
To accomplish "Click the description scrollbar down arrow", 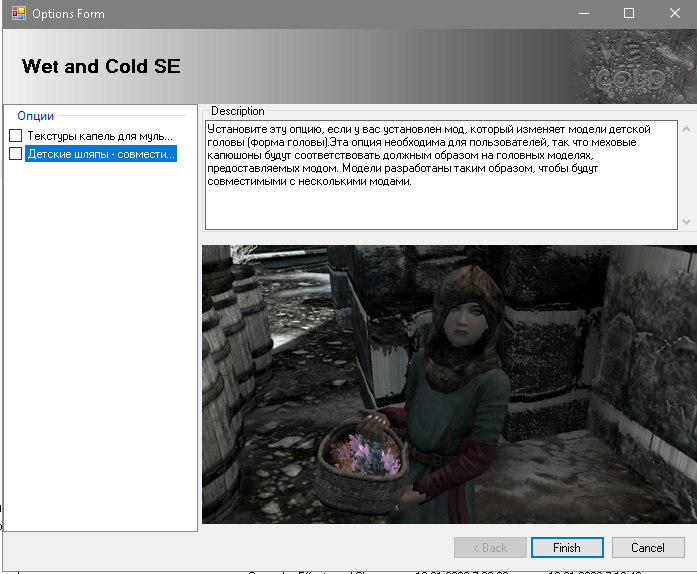I will point(685,222).
